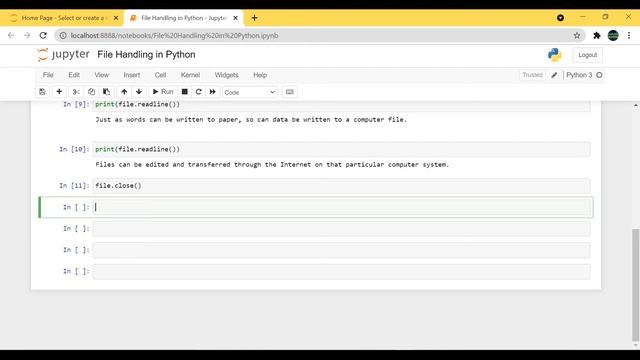Click the Python 3 kernel indicator circle

coord(599,75)
